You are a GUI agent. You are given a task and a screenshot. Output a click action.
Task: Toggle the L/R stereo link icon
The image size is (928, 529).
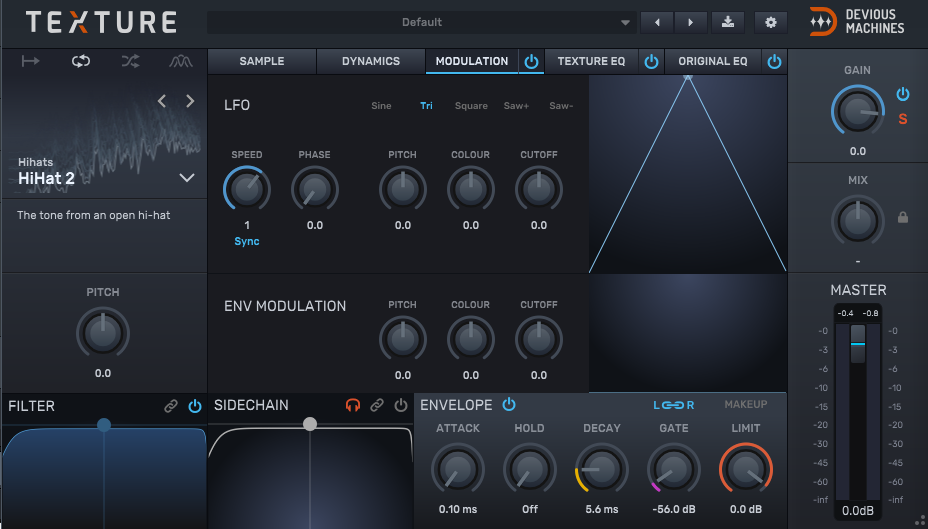[x=674, y=405]
